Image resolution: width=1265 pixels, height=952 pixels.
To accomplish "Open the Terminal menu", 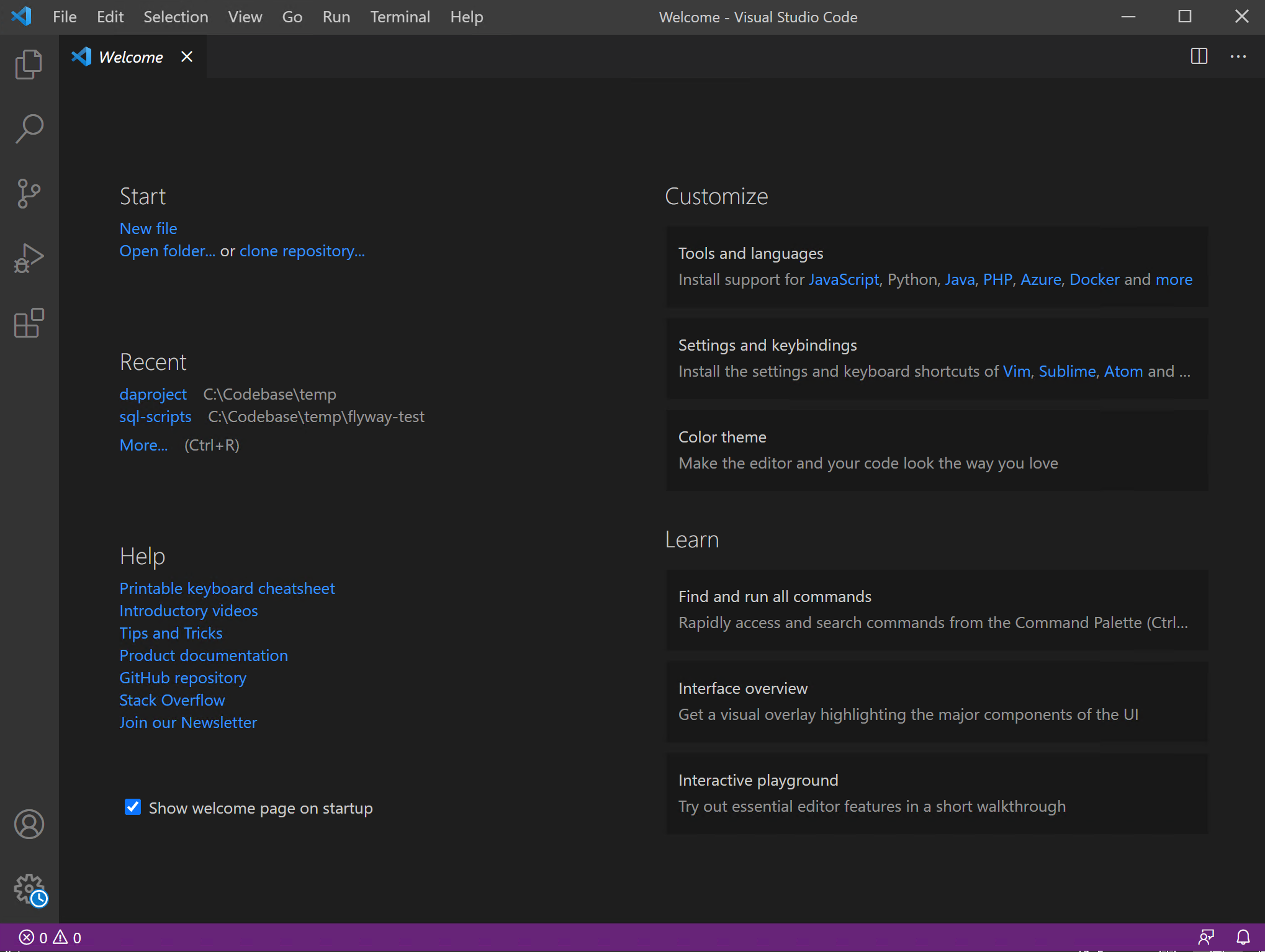I will coord(400,17).
